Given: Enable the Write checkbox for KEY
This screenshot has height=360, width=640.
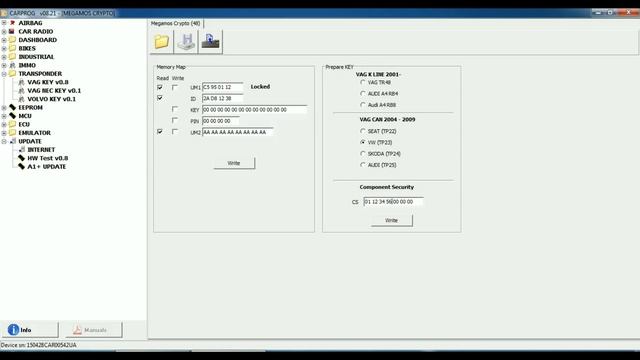Looking at the screenshot, I should coord(175,109).
